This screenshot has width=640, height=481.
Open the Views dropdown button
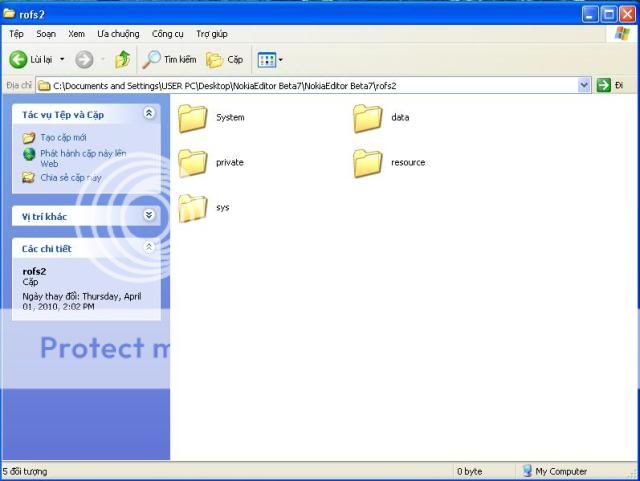[270, 60]
